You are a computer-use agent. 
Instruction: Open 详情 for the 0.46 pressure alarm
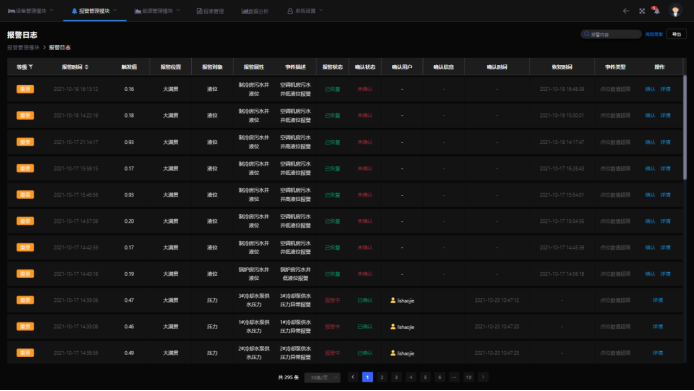tap(658, 326)
